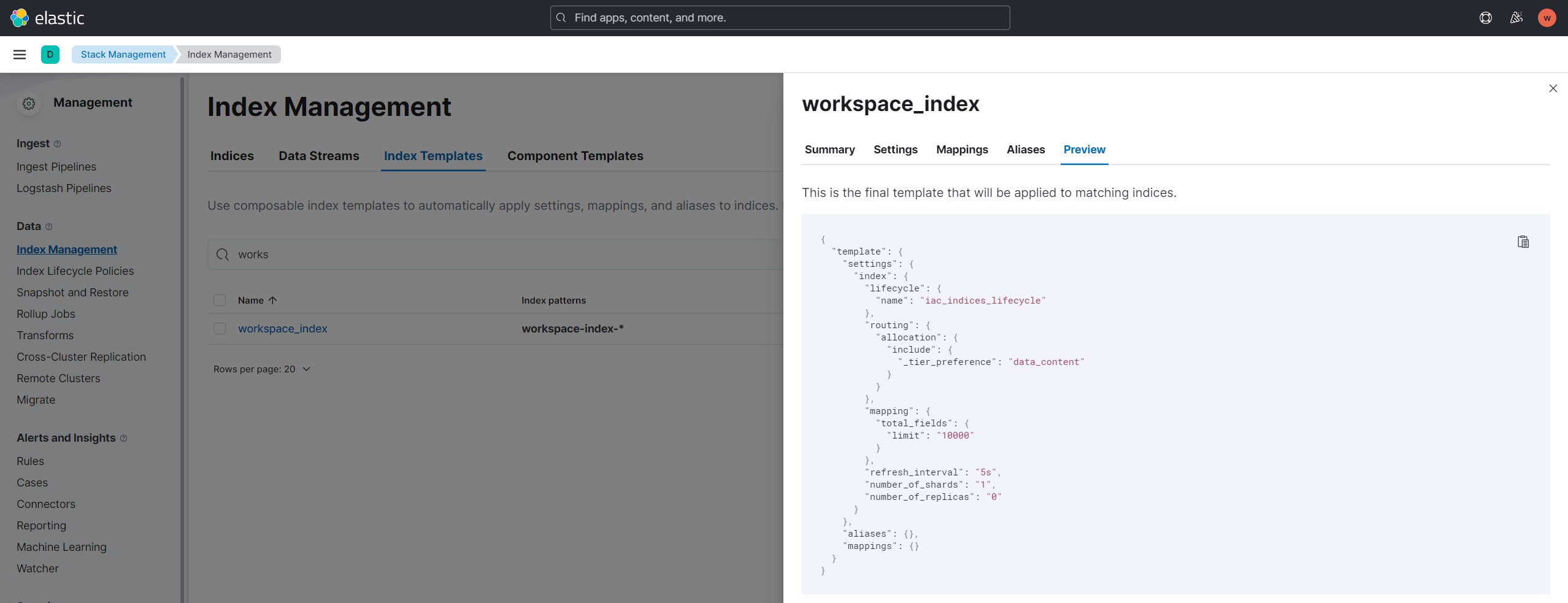This screenshot has width=1568, height=603.
Task: Open Connectors page
Action: coord(46,504)
